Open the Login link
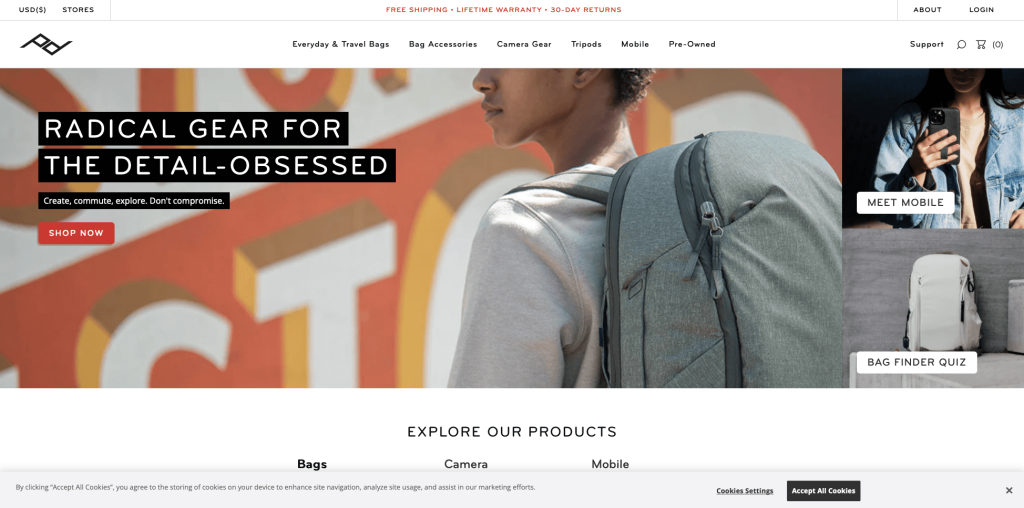This screenshot has width=1024, height=508. pyautogui.click(x=982, y=10)
